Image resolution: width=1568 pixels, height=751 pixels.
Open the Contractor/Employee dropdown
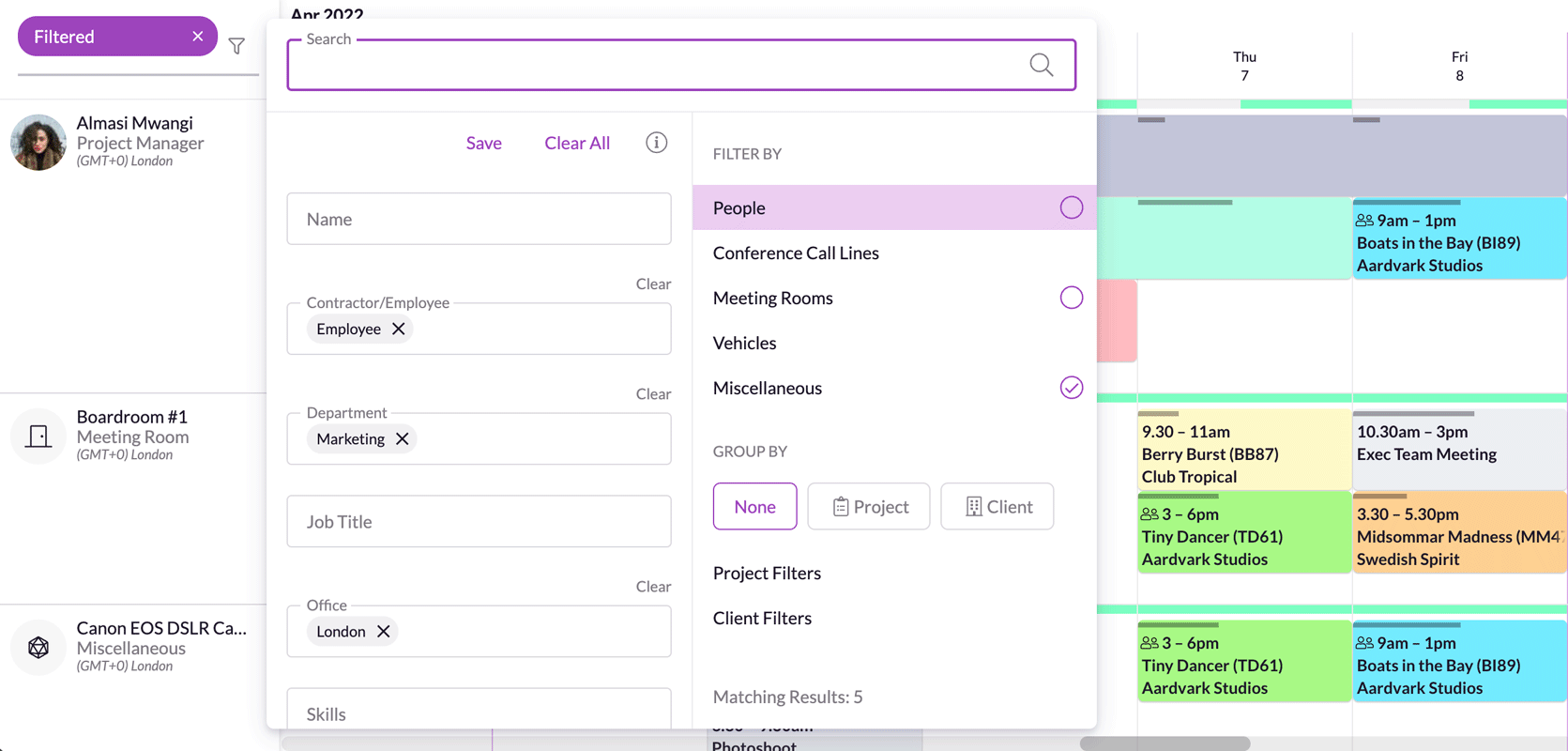click(x=479, y=329)
